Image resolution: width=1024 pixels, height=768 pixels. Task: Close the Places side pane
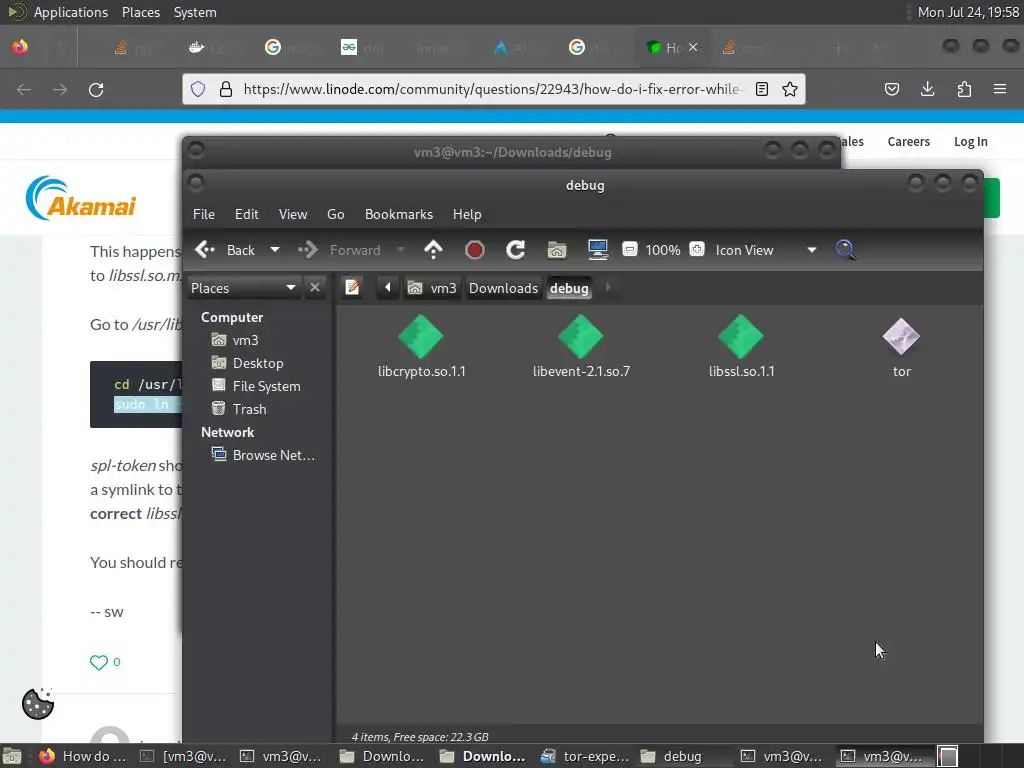(315, 287)
